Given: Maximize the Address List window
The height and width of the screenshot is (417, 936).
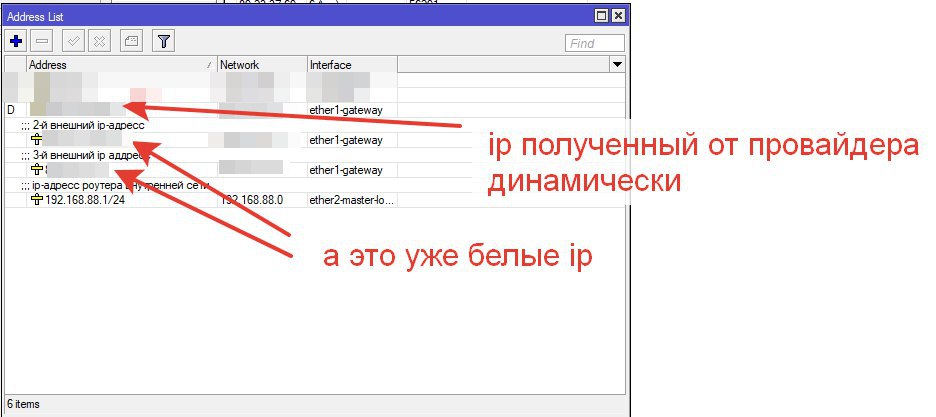Looking at the screenshot, I should (x=602, y=16).
